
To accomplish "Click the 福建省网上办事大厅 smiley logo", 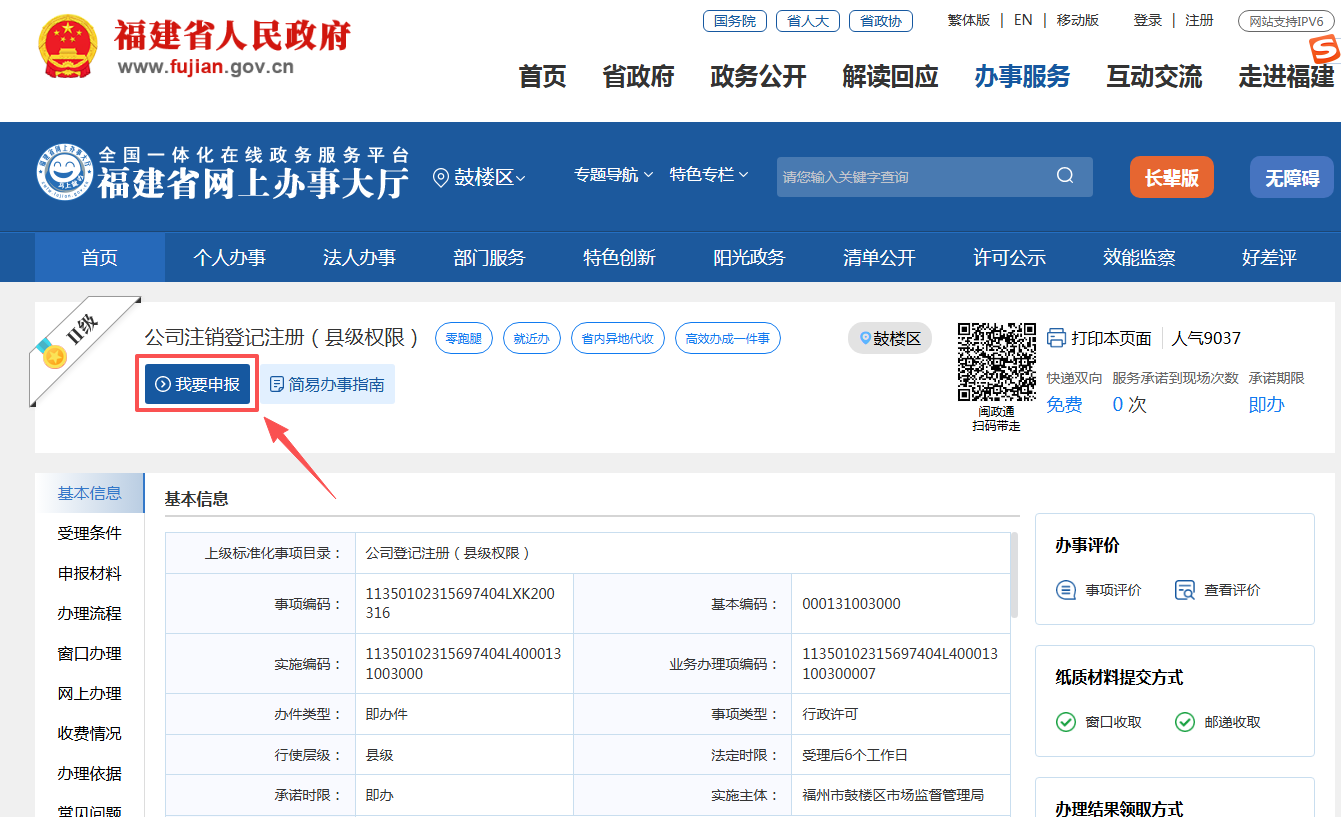I will (x=64, y=173).
